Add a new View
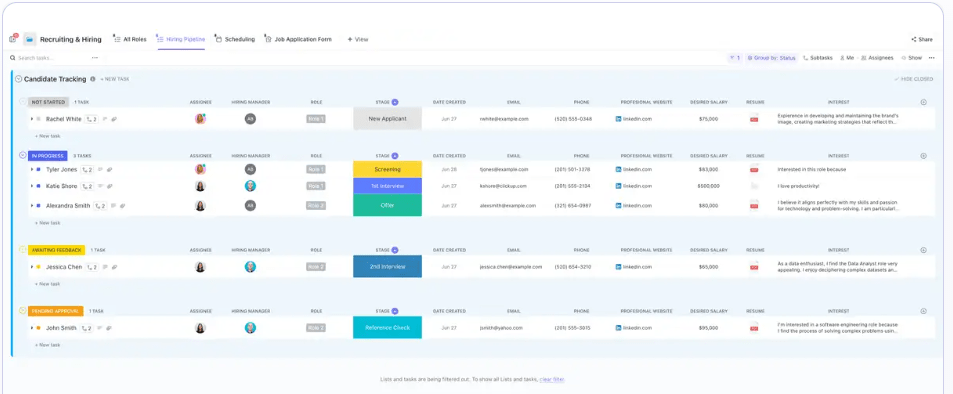953x394 pixels. (358, 39)
